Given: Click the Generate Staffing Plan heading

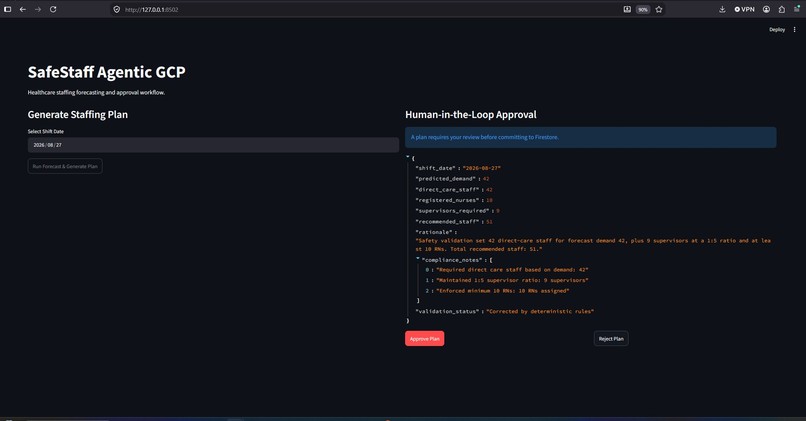Looking at the screenshot, I should (x=78, y=115).
